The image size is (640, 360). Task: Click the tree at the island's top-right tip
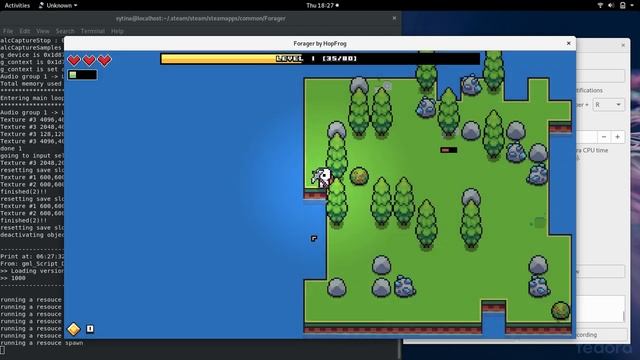tap(493, 71)
